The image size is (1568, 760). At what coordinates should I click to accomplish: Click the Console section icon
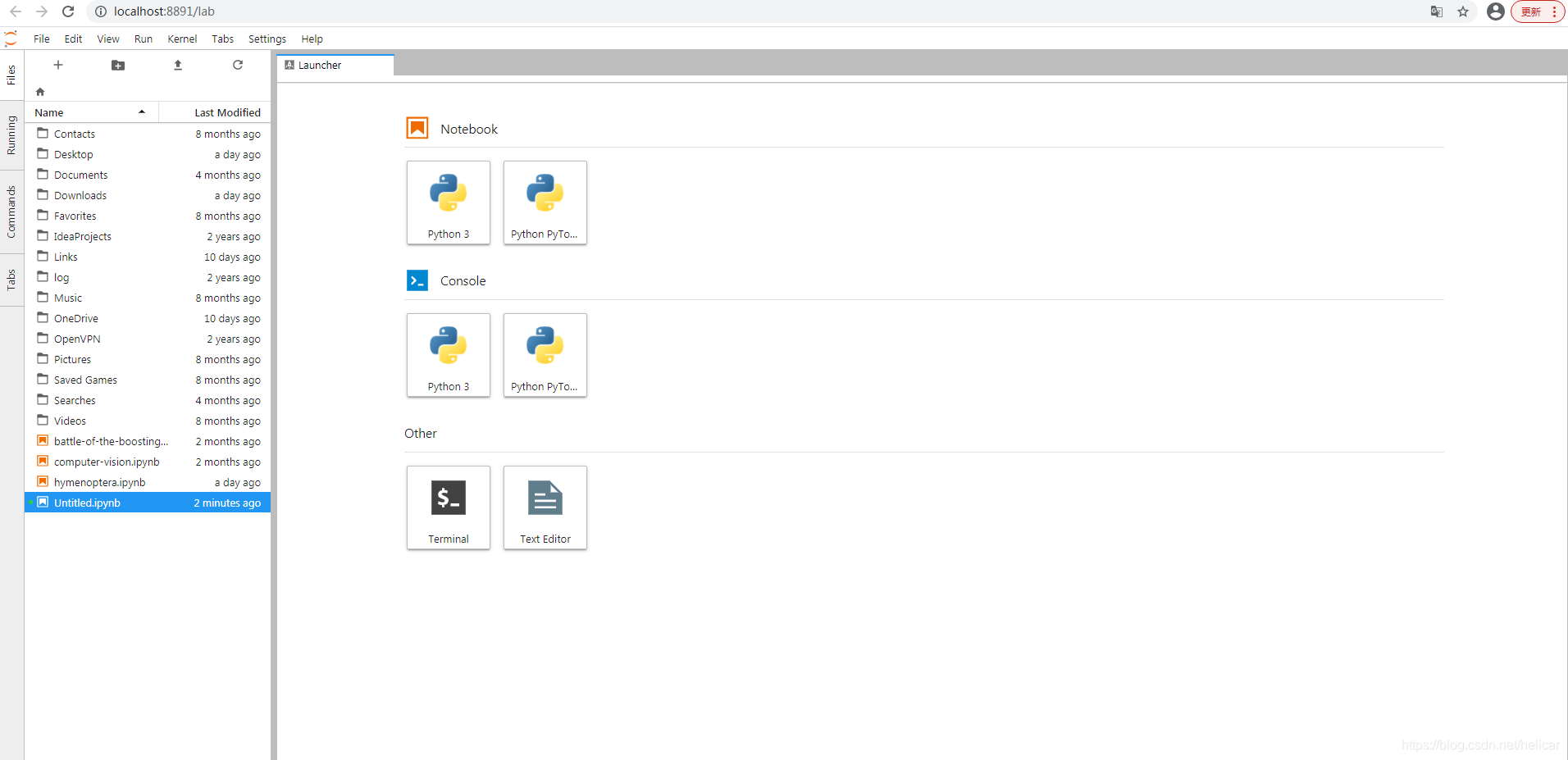(x=417, y=280)
